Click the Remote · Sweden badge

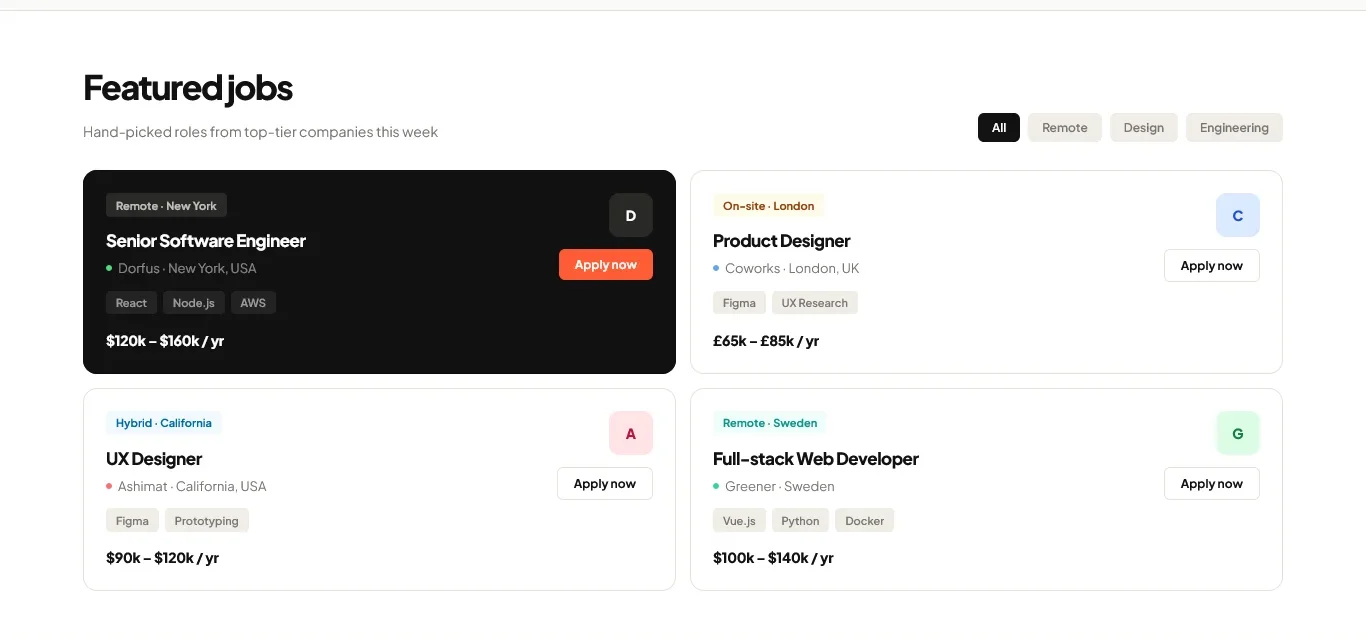(x=770, y=423)
